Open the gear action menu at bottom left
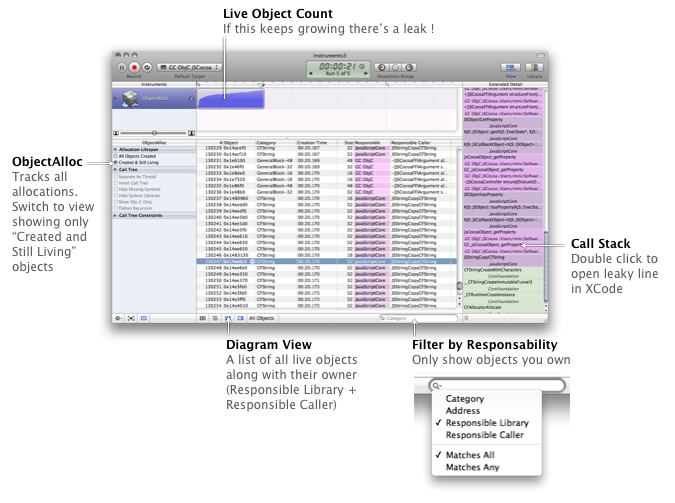 point(119,317)
